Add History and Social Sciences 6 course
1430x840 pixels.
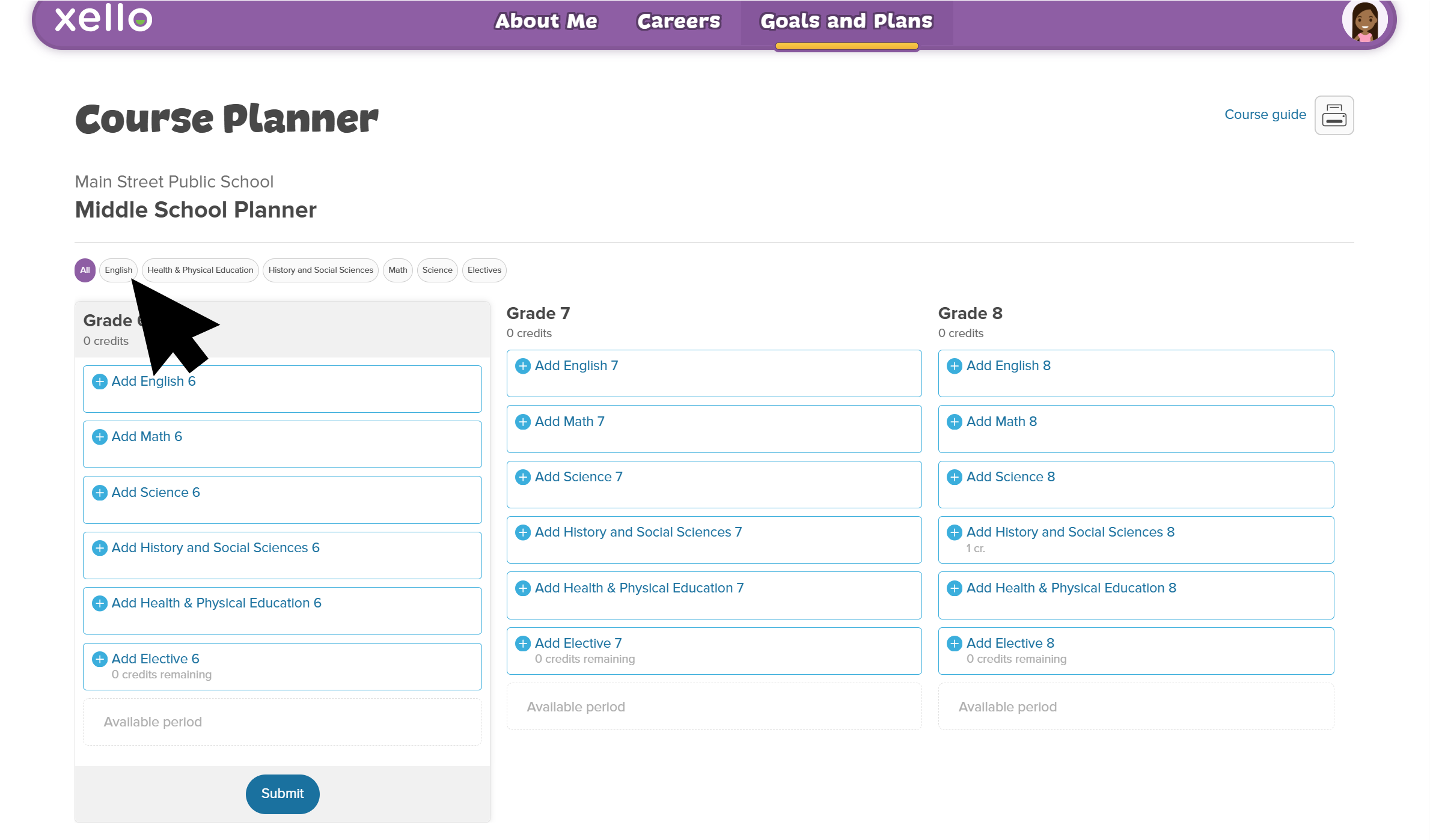click(283, 555)
